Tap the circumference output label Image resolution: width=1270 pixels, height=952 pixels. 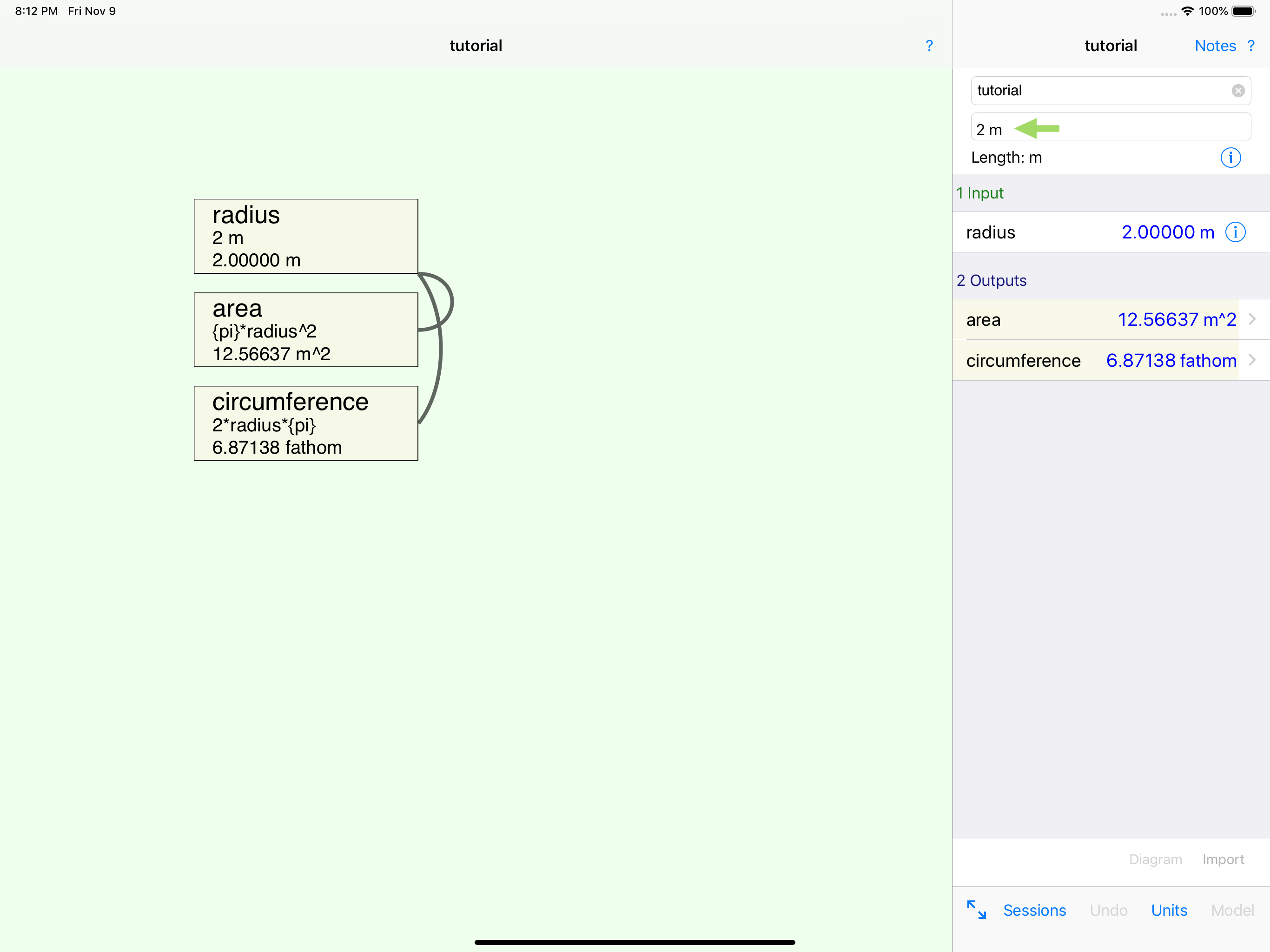tap(1023, 361)
